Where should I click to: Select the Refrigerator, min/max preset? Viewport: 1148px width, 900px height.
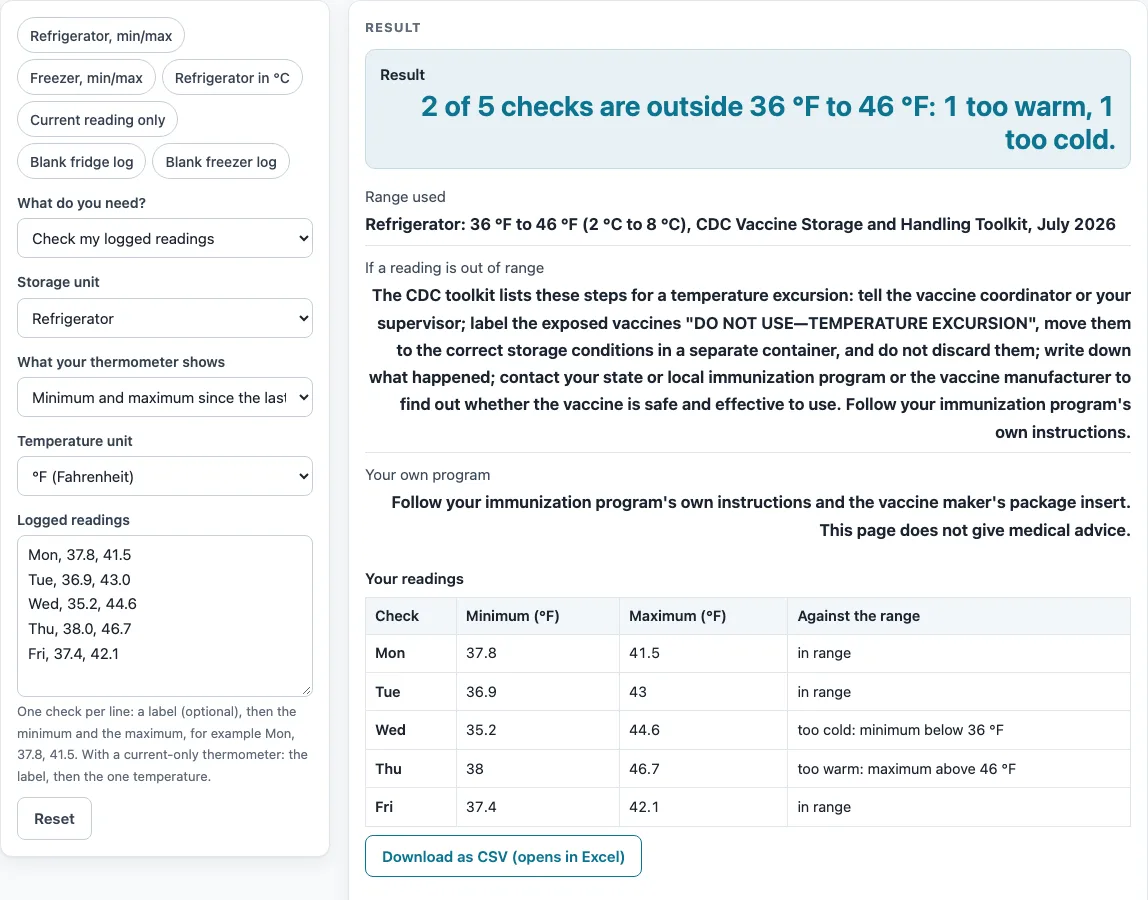[101, 36]
